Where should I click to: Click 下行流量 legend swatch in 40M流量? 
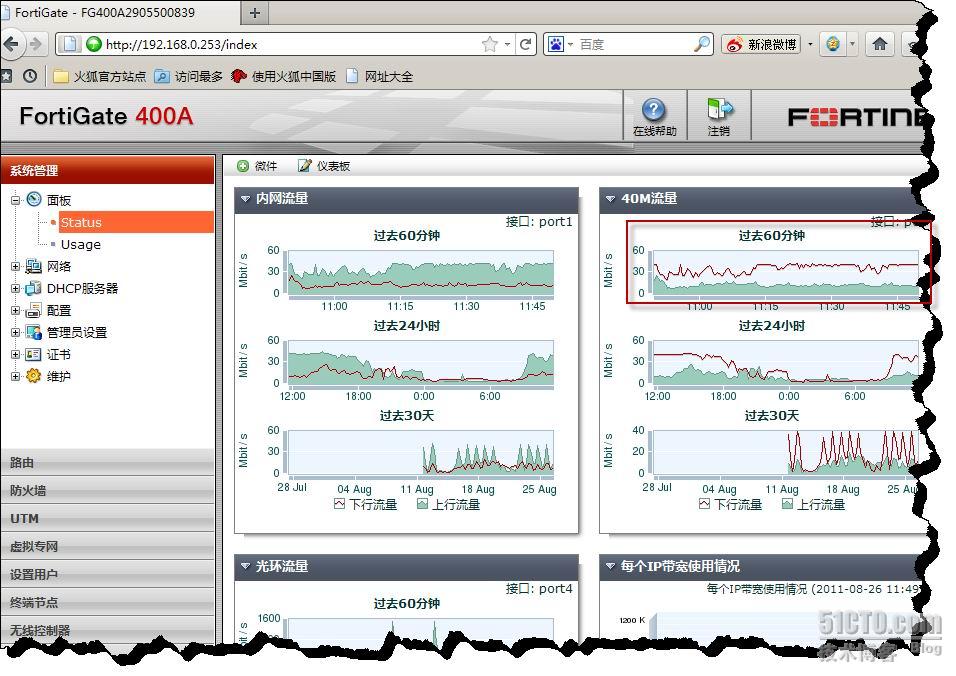pos(704,504)
